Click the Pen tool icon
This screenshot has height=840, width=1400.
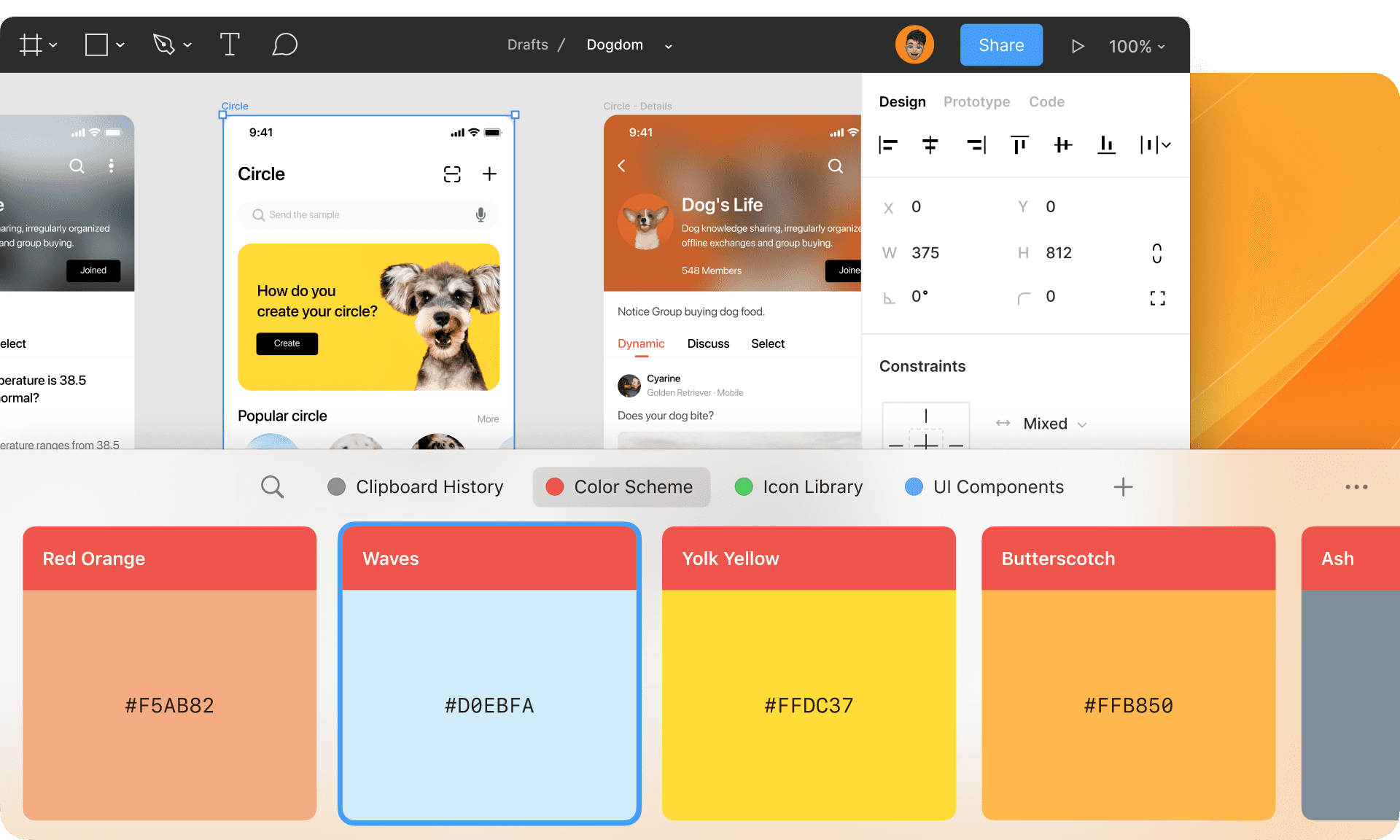[163, 45]
